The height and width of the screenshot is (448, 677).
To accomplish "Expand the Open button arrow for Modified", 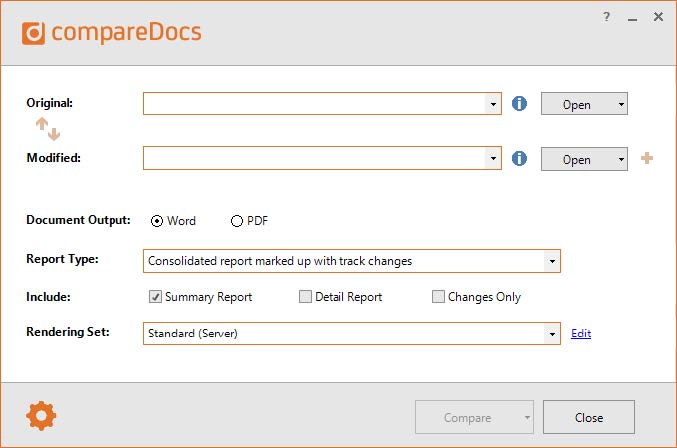I will 621,159.
